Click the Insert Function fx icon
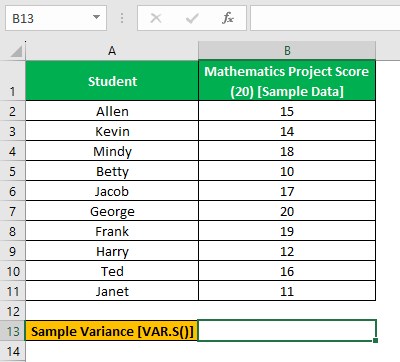 point(228,18)
